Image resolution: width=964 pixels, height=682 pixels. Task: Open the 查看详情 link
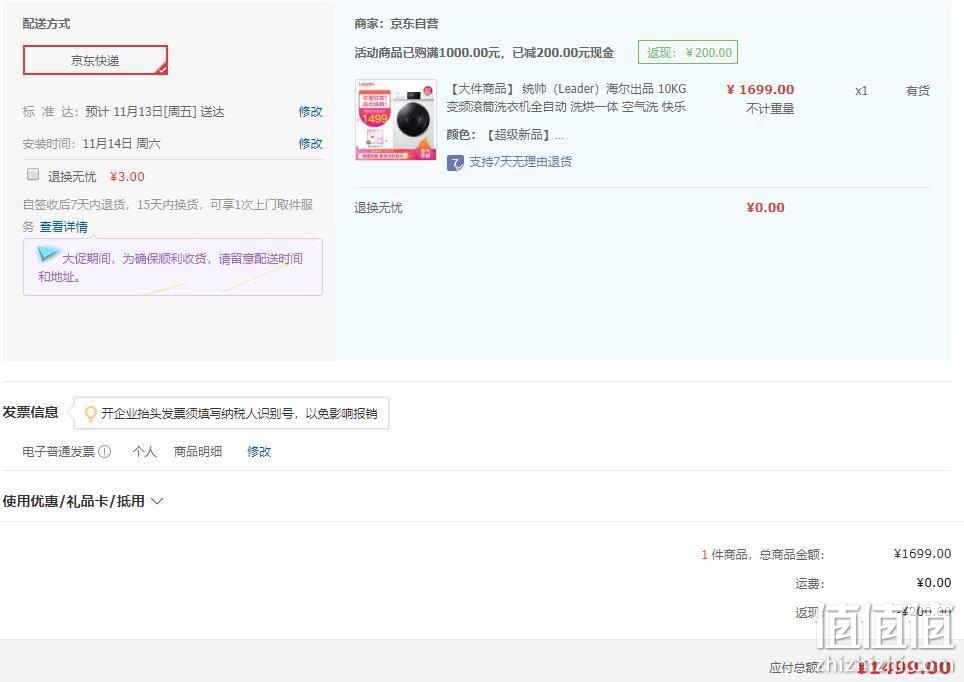pyautogui.click(x=63, y=227)
